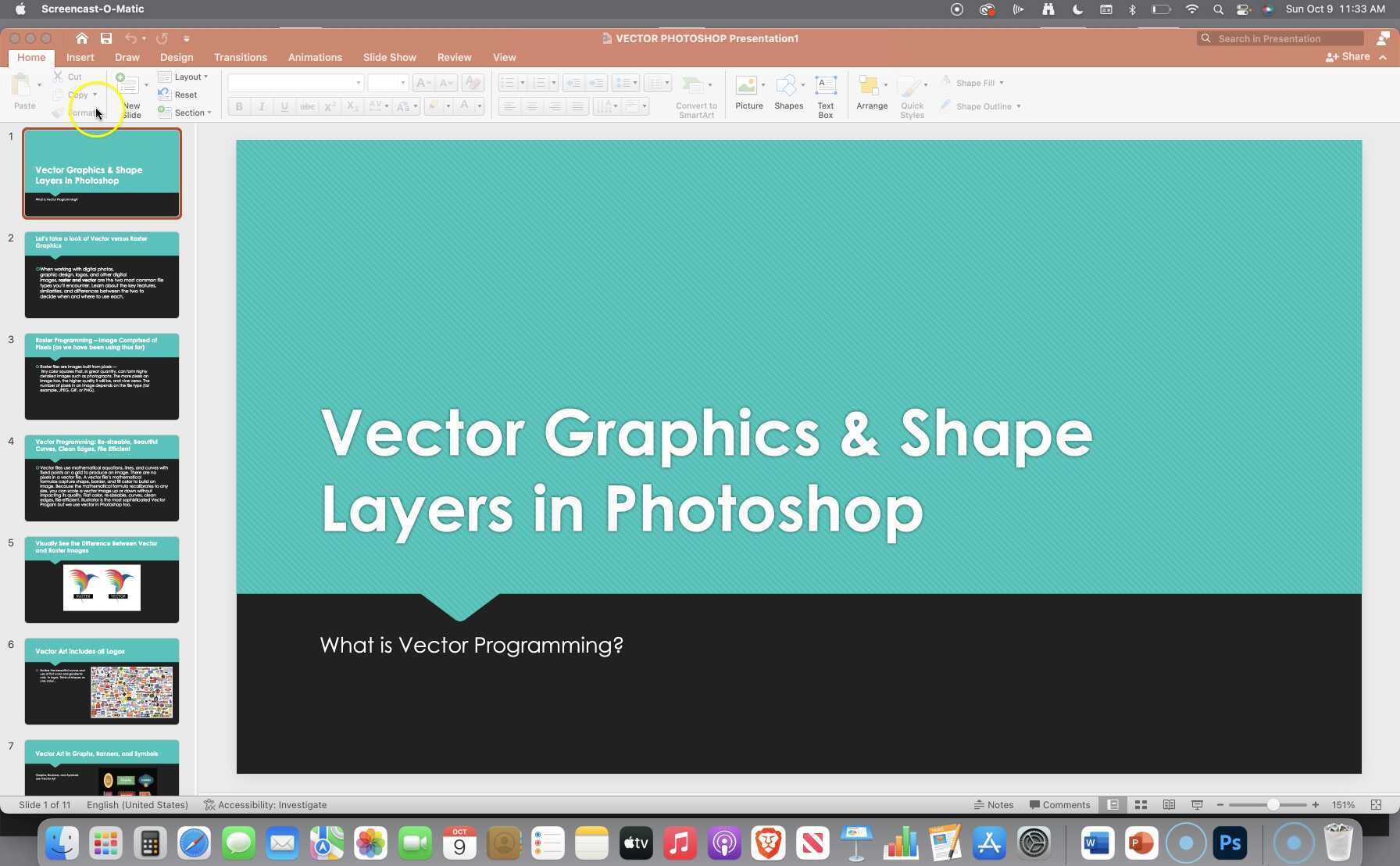Toggle italic formatting
The width and height of the screenshot is (1400, 866).
(262, 106)
